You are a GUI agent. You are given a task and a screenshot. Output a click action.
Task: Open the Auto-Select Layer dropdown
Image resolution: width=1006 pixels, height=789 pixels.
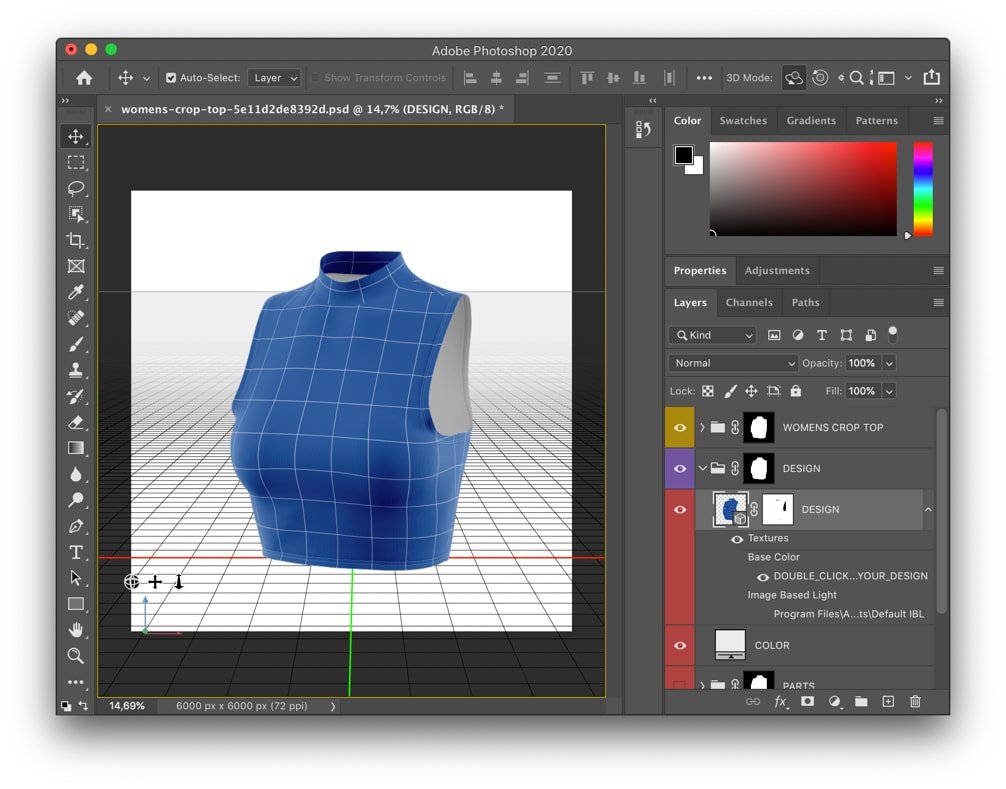[275, 78]
